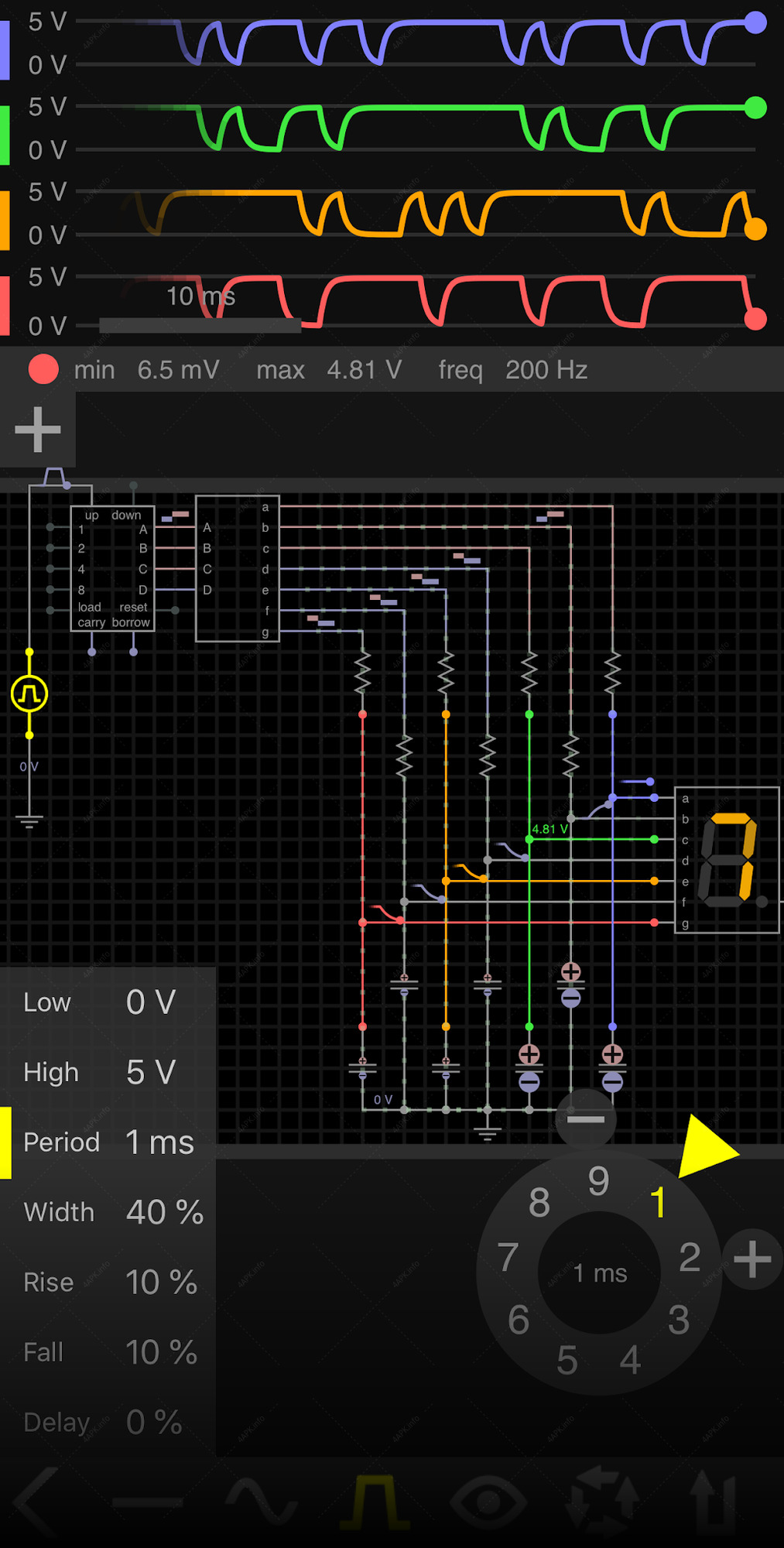Tap the 'max 4.81 V' readout
Screen dimensions: 784x1548
pyautogui.click(x=329, y=370)
